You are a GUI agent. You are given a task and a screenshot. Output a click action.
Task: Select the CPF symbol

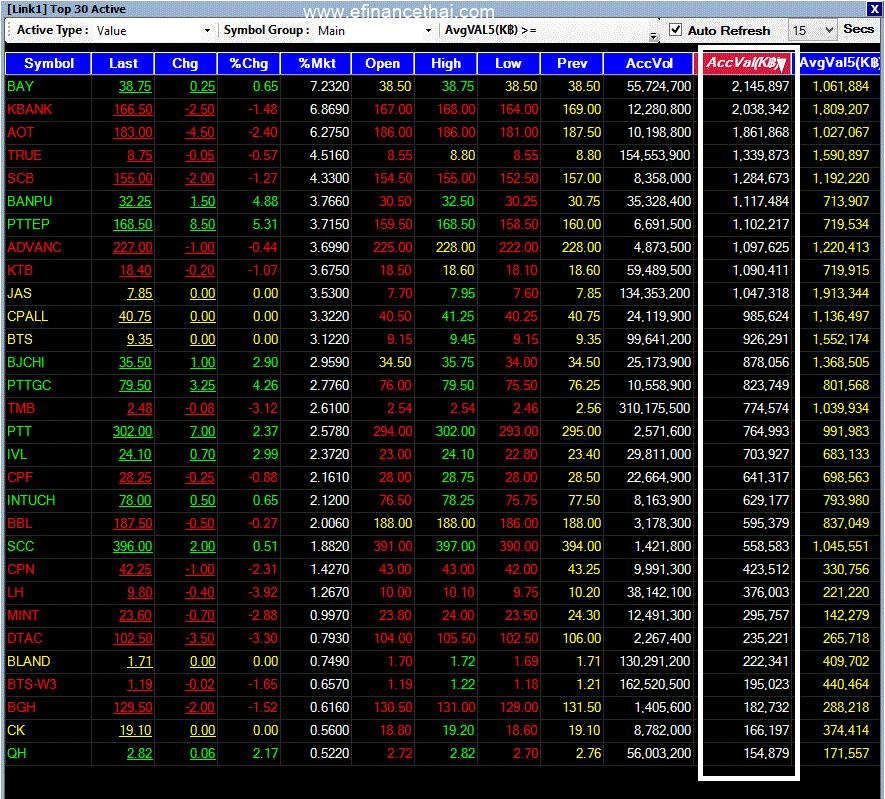(x=20, y=477)
